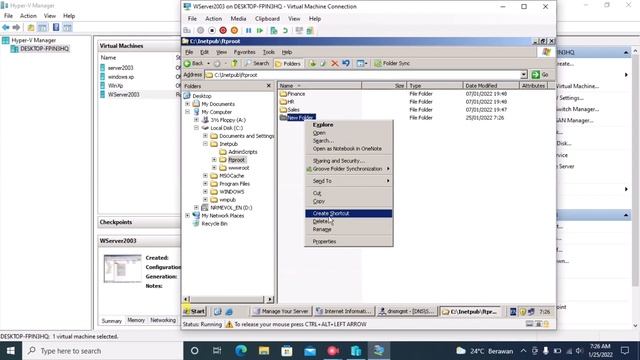Open Clipboard menu in VM Connection window
The height and width of the screenshot is (360, 640).
[x=267, y=19]
